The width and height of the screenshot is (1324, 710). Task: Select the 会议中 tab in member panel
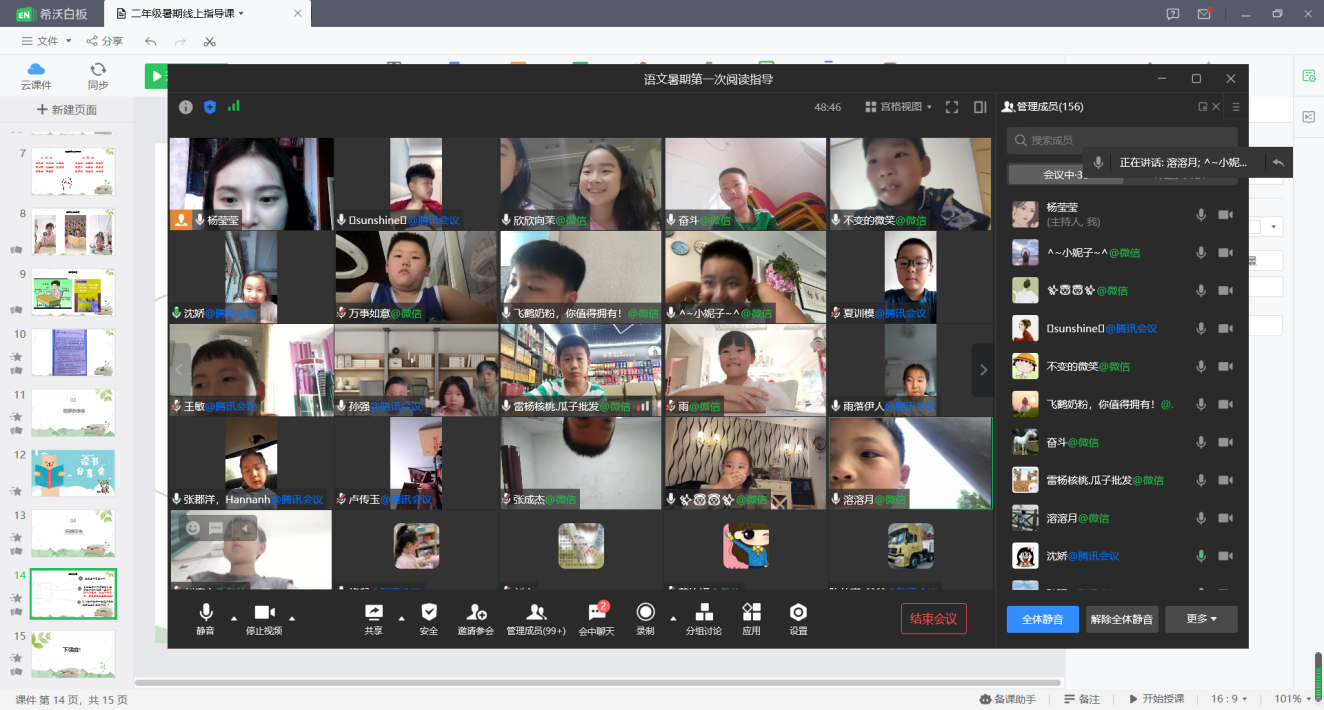[1065, 175]
